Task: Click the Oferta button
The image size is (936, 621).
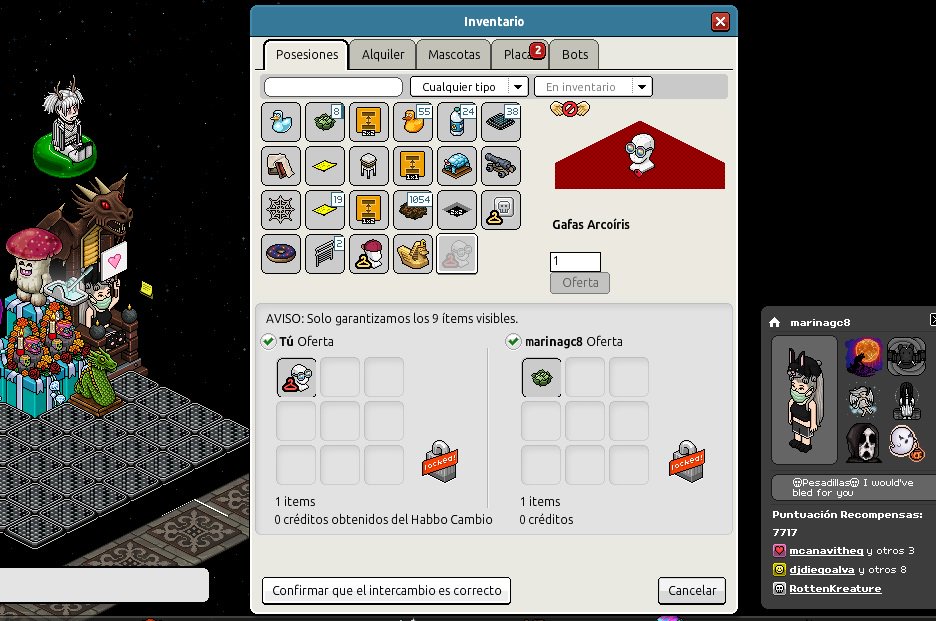Action: [x=580, y=282]
